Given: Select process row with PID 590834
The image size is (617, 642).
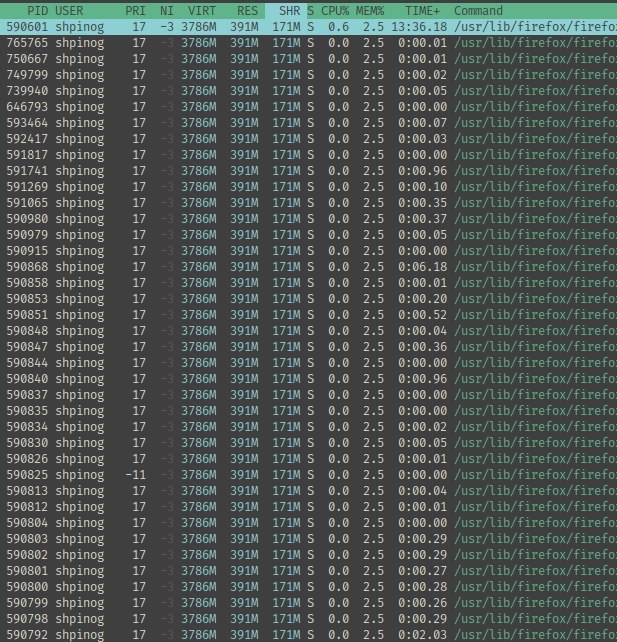Looking at the screenshot, I should [x=308, y=426].
